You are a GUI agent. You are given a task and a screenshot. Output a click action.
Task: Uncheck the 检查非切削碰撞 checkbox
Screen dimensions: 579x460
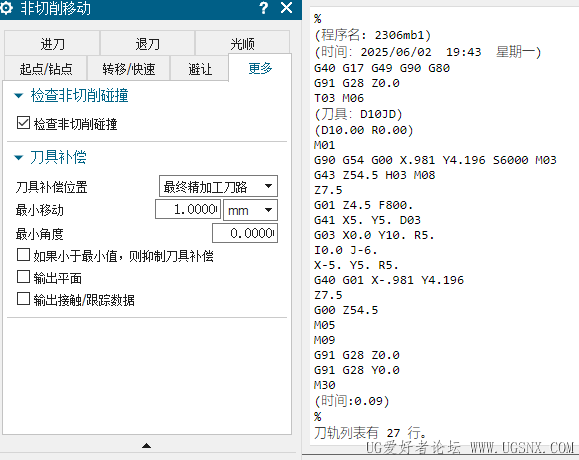click(x=23, y=123)
